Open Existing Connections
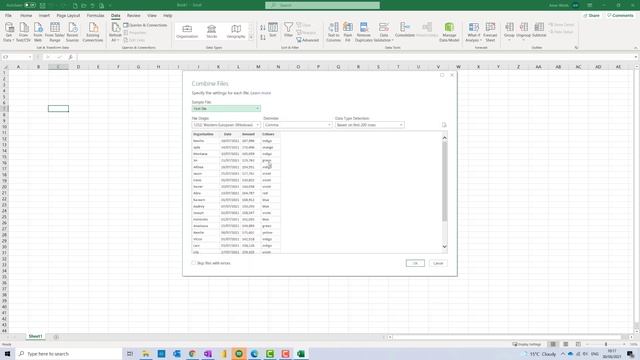 click(93, 32)
